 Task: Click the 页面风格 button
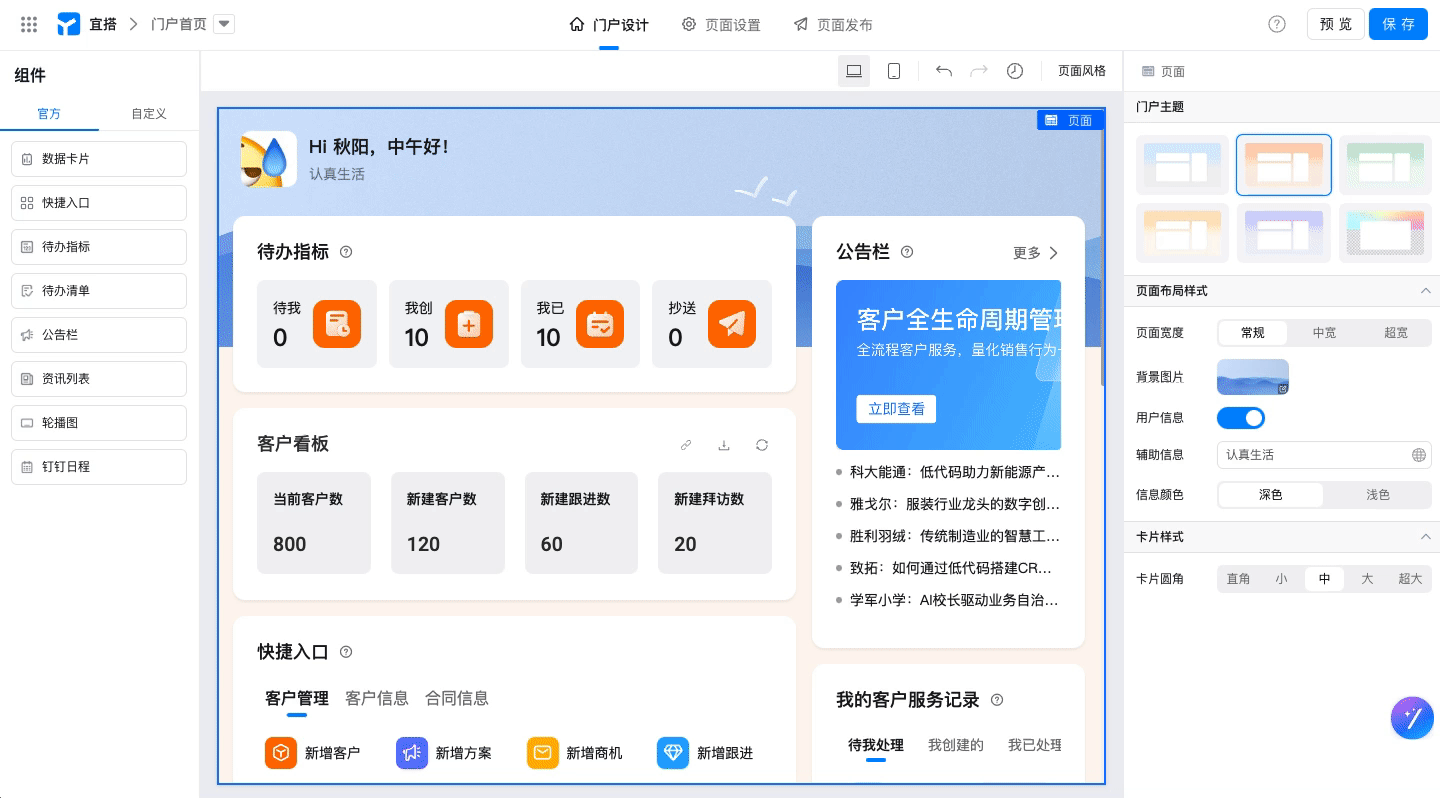[x=1082, y=71]
